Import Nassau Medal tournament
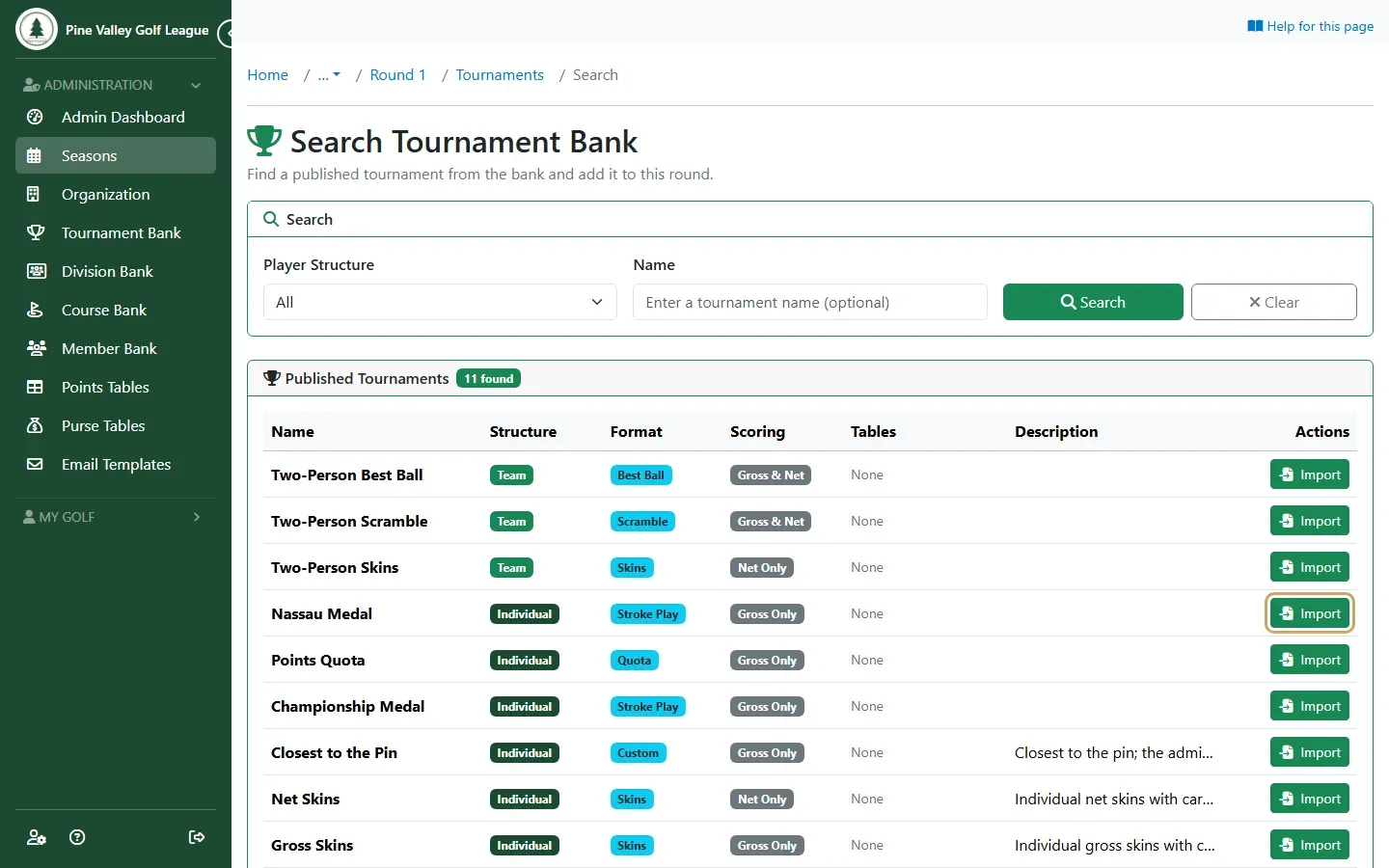This screenshot has width=1389, height=868. pyautogui.click(x=1310, y=613)
